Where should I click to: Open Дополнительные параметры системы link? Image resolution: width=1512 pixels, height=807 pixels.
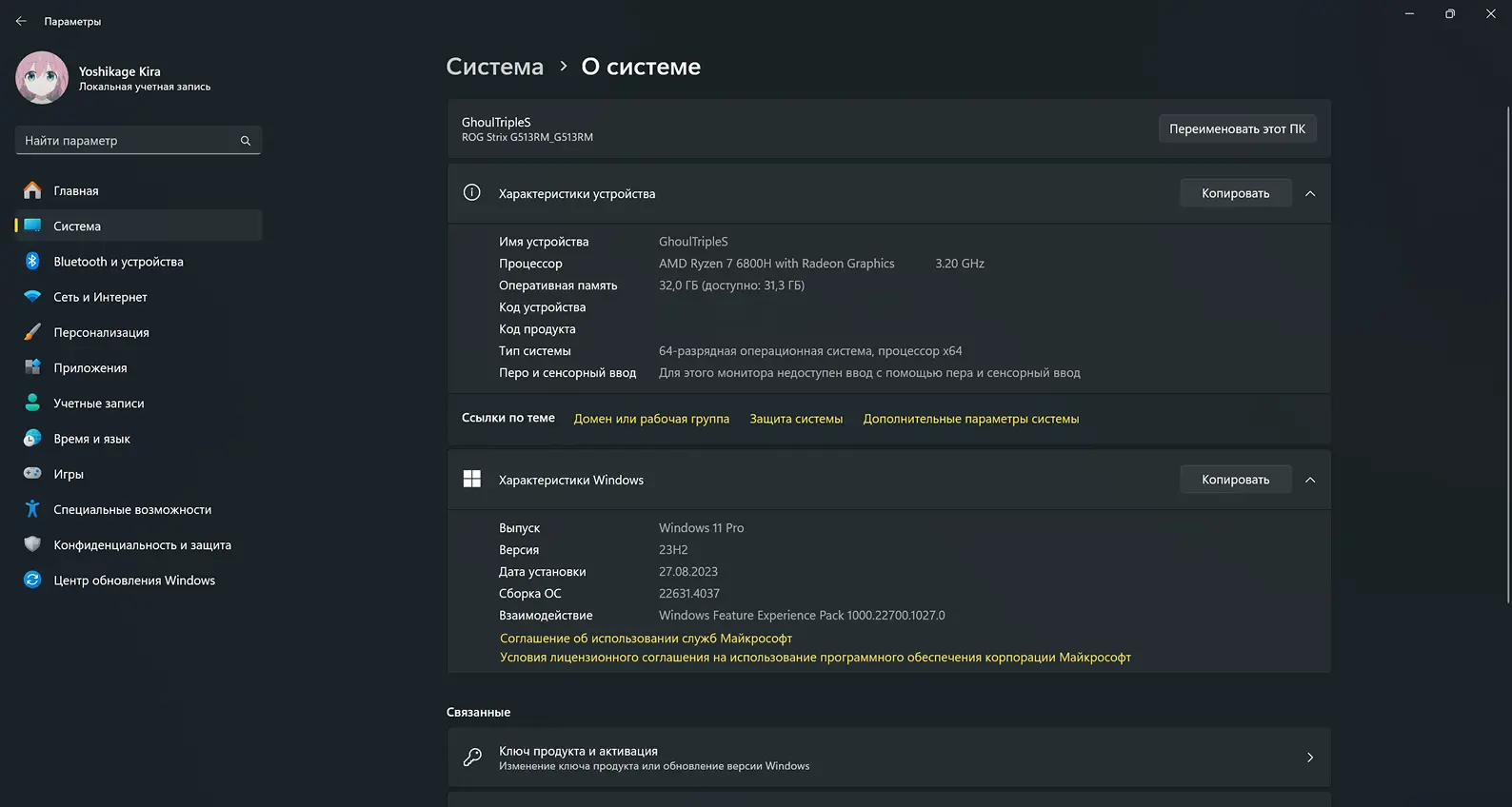pos(970,419)
